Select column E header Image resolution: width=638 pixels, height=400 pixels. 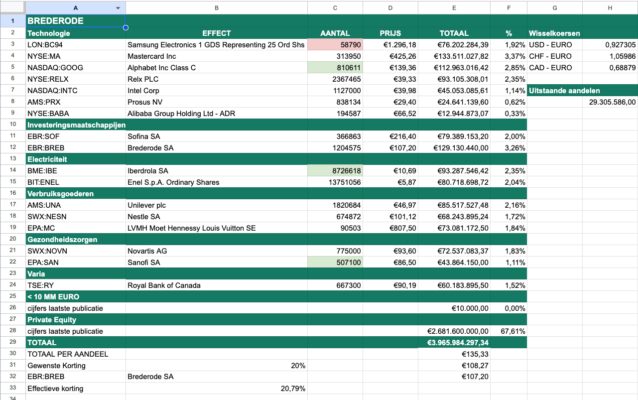(454, 8)
